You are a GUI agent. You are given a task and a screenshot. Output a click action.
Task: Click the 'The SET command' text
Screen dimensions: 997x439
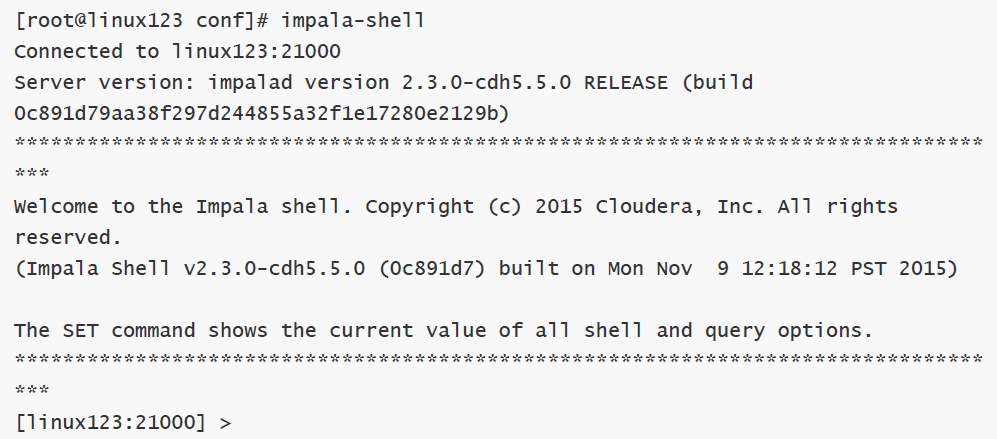click(105, 331)
